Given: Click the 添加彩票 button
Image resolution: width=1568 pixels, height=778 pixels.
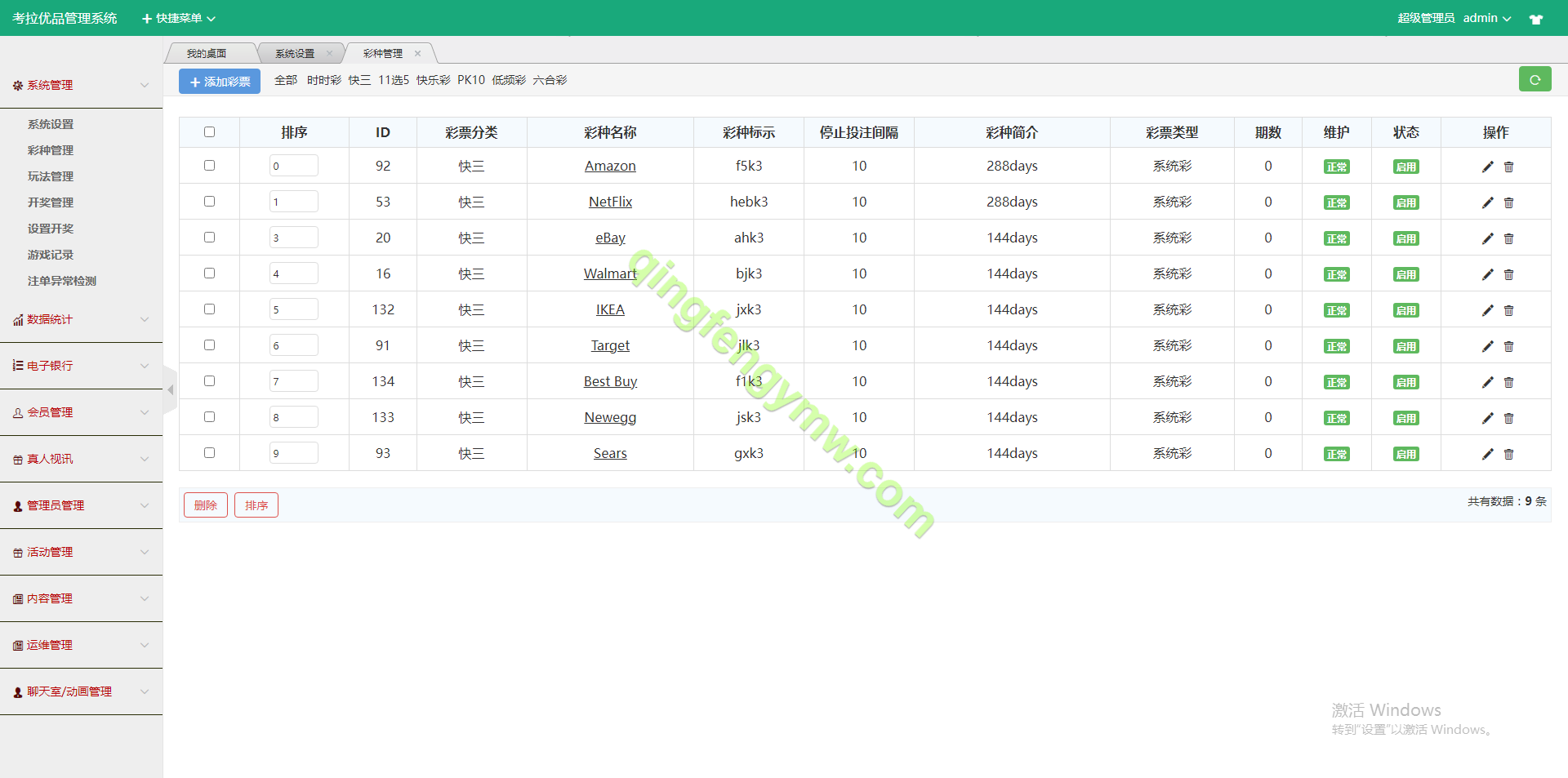Looking at the screenshot, I should click(220, 82).
